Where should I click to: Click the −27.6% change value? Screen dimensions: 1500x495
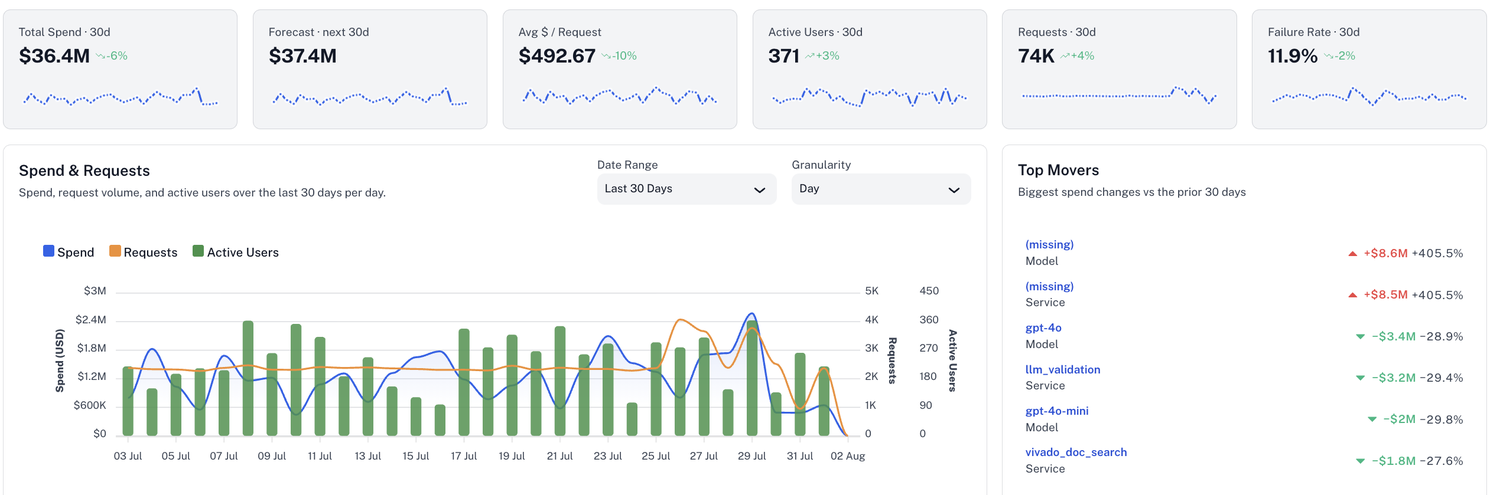coord(1442,461)
